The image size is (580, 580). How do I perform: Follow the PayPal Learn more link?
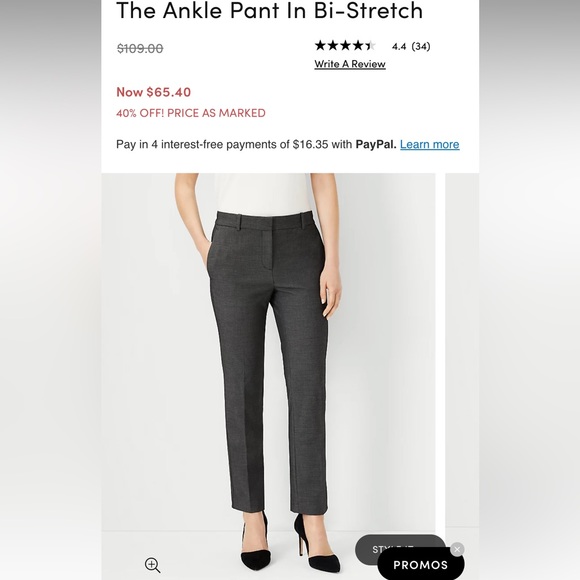429,144
